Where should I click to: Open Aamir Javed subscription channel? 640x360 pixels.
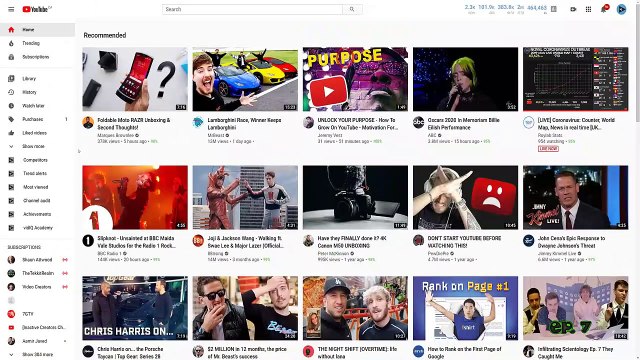coord(37,341)
